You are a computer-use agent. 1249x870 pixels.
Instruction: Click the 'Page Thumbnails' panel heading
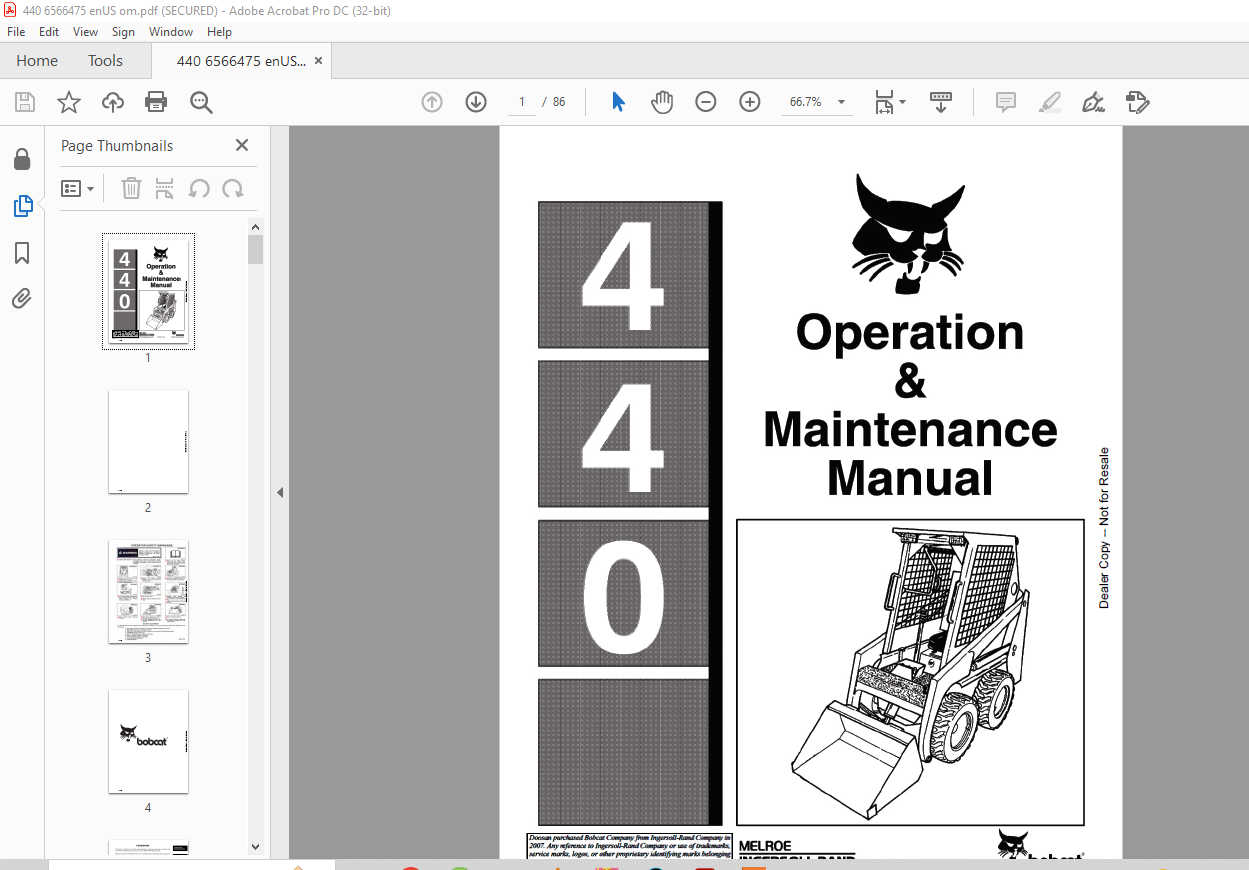117,146
